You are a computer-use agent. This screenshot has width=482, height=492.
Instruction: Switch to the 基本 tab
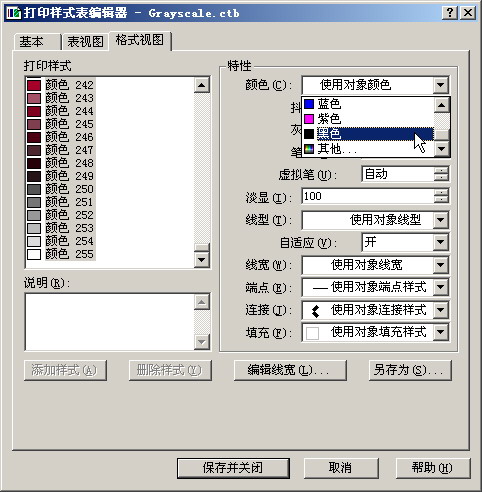click(x=37, y=42)
